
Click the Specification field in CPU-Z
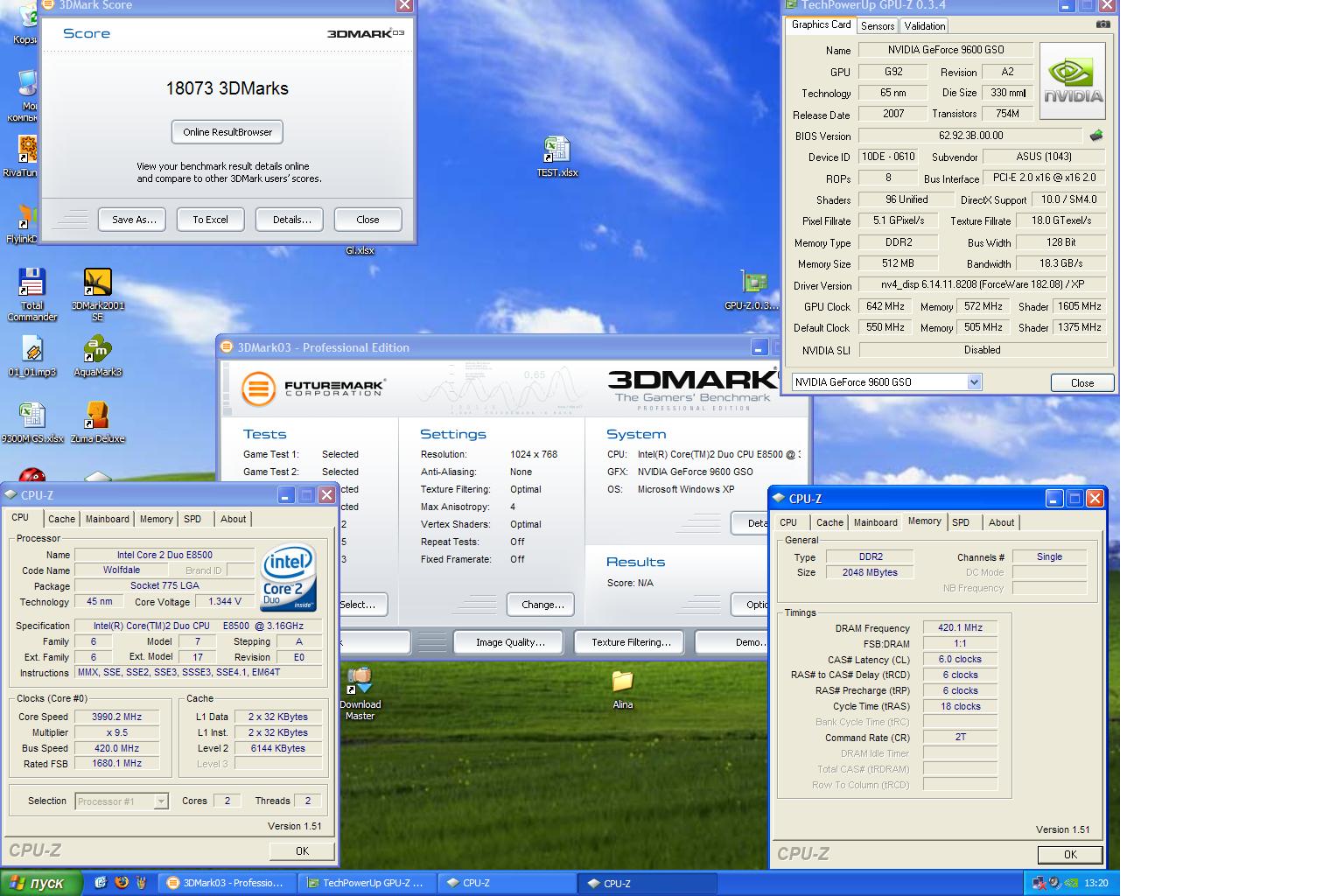coord(199,626)
